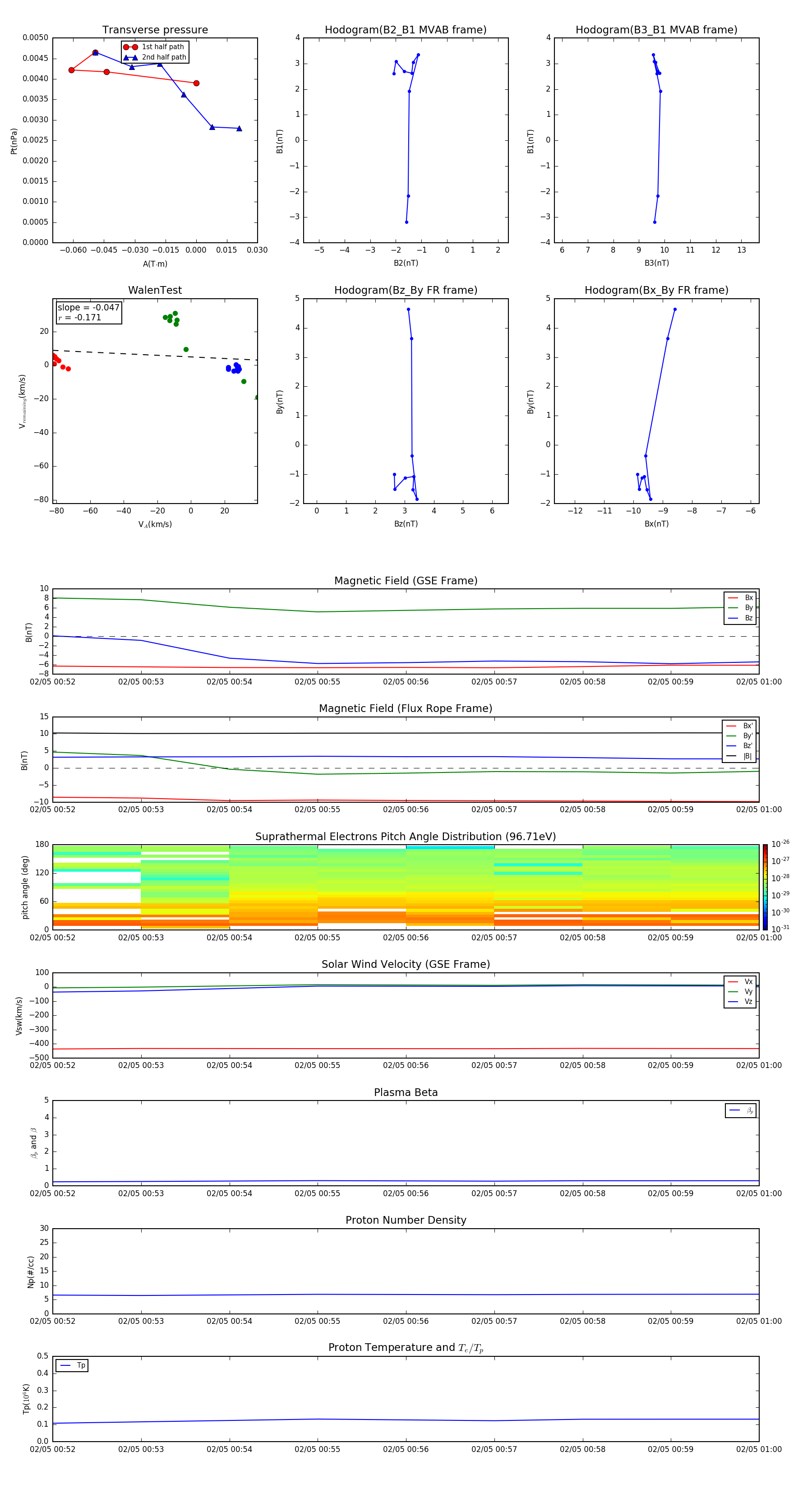The height and width of the screenshot is (1489, 812).
Task: Click the 'slope = -0.047' annotation
Action: point(88,308)
